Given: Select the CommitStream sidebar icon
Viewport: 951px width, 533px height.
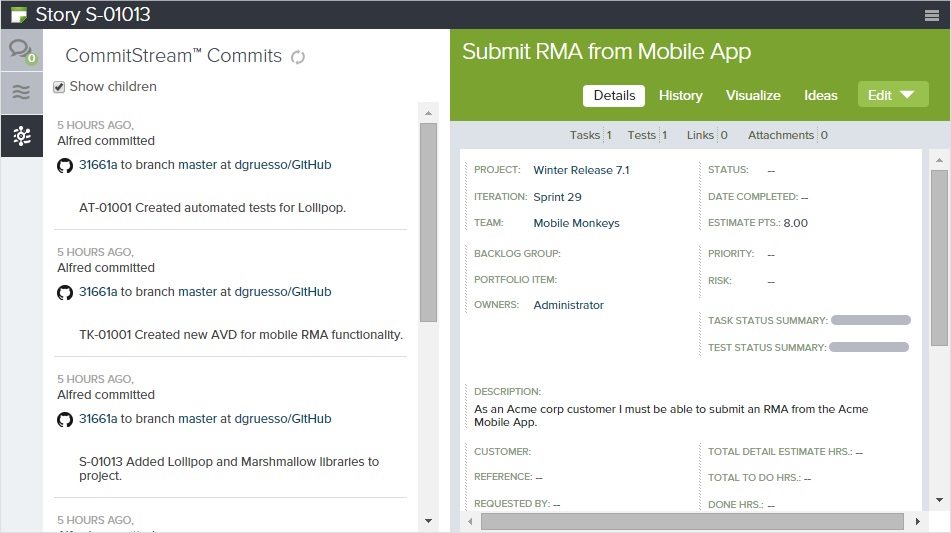Looking at the screenshot, I should [22, 136].
